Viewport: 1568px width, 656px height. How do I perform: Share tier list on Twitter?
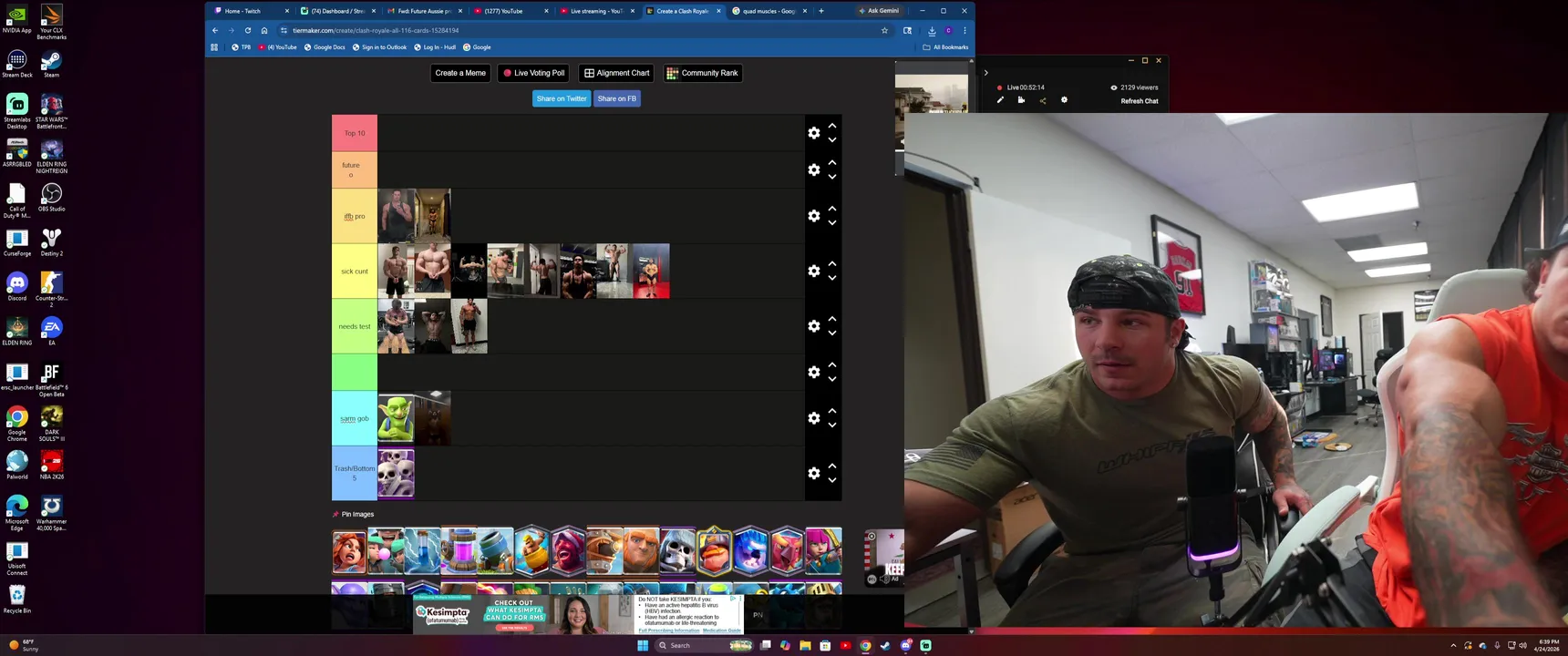(562, 98)
